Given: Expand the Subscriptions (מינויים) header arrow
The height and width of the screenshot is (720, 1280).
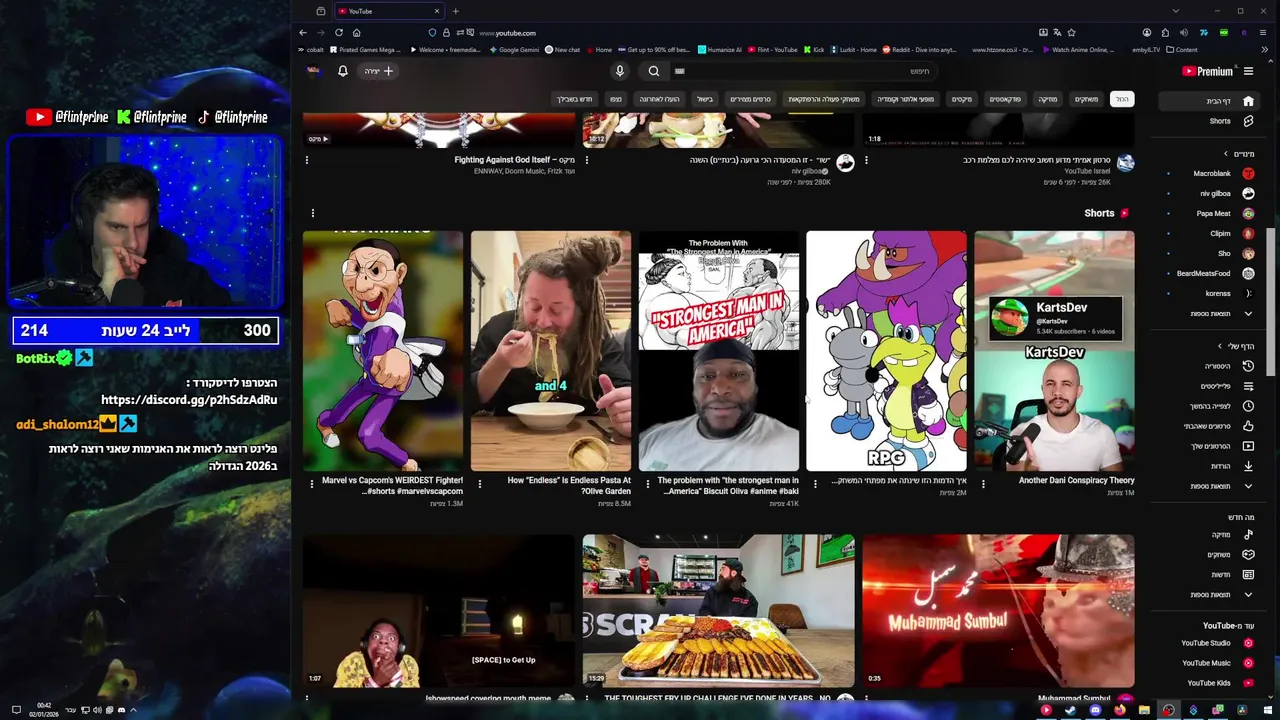Looking at the screenshot, I should pos(1226,154).
